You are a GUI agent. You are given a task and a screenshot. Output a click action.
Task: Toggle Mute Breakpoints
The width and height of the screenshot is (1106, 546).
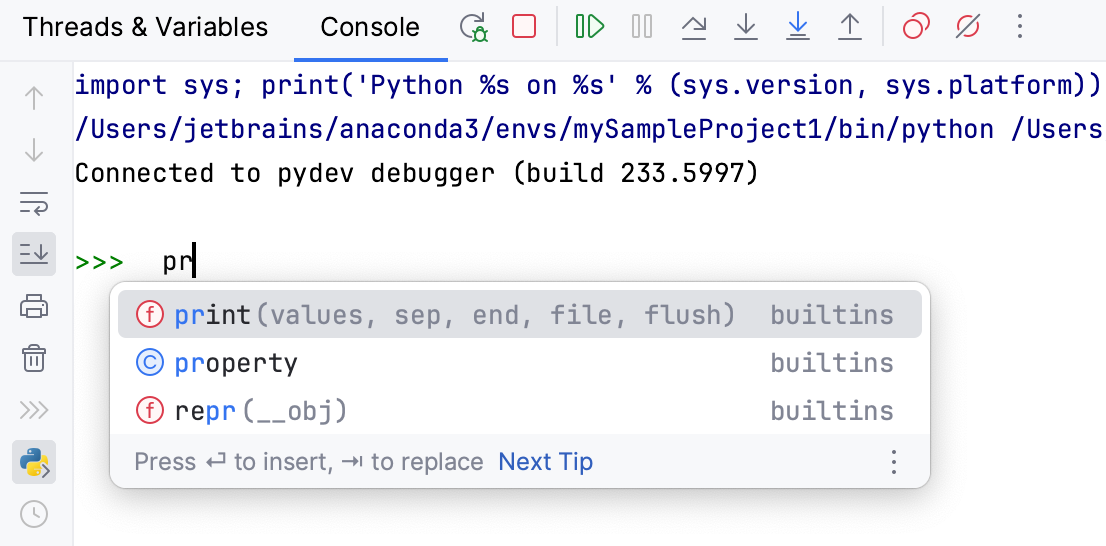(967, 27)
